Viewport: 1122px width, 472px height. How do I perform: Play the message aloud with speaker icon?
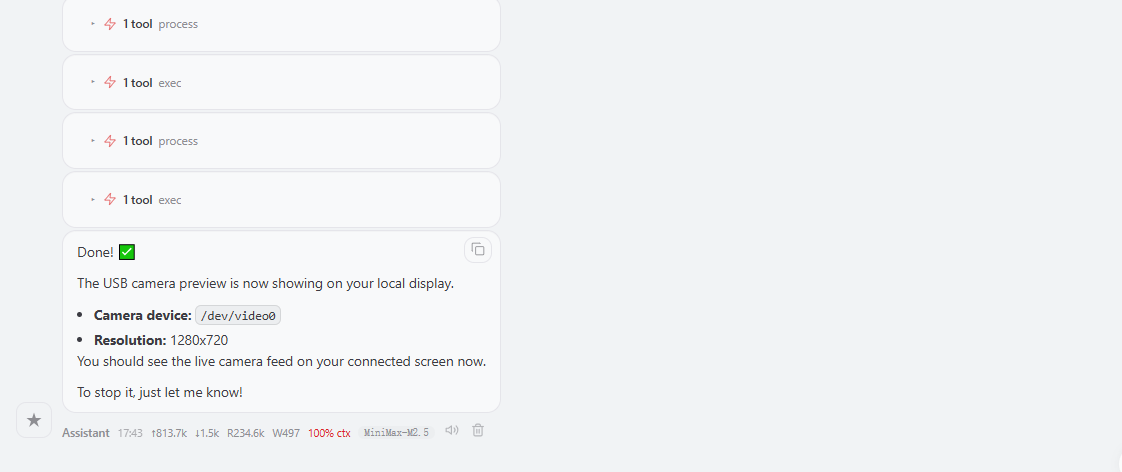[452, 431]
